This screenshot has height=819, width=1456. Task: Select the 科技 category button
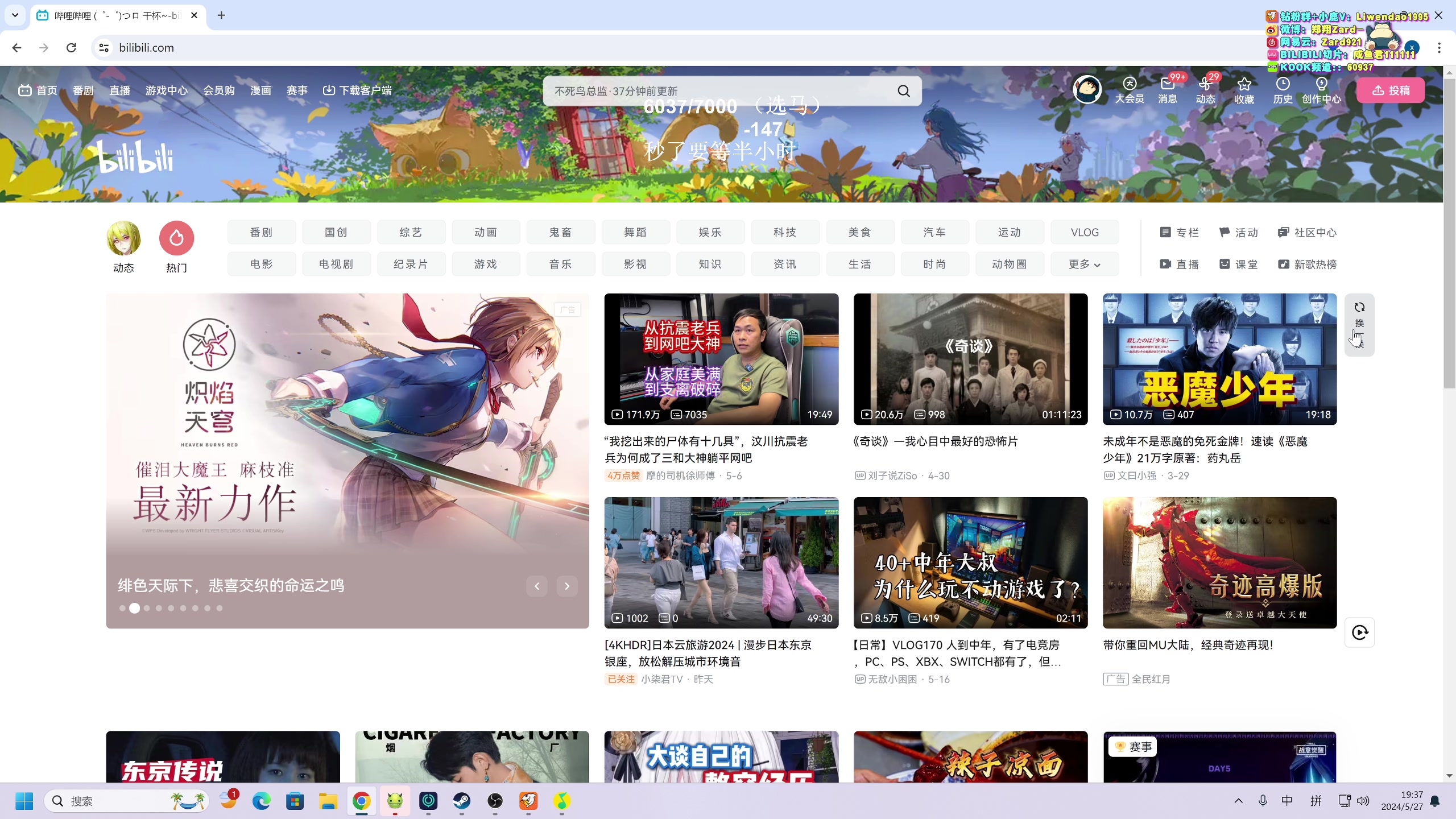coord(785,232)
